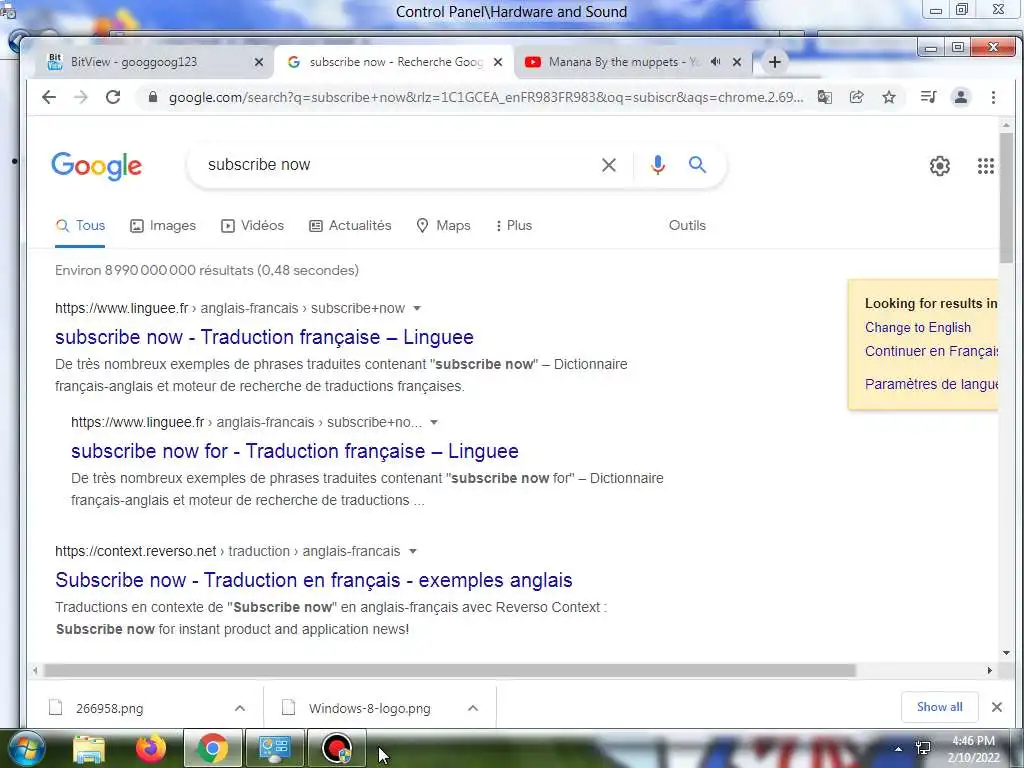Open subscribe now - Traduction française link
1024x768 pixels.
[264, 337]
